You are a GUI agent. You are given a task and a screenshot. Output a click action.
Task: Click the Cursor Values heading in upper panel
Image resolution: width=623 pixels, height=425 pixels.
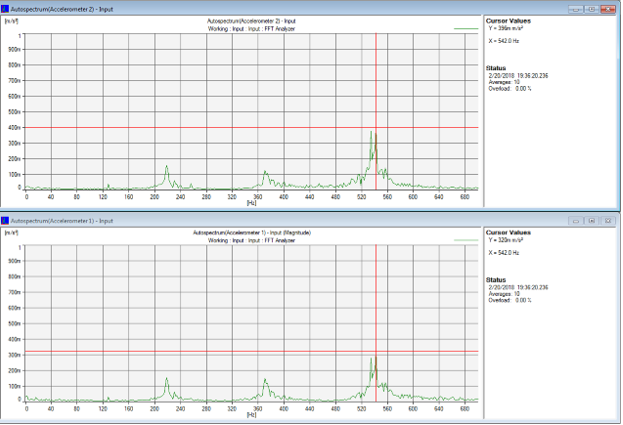pos(509,20)
